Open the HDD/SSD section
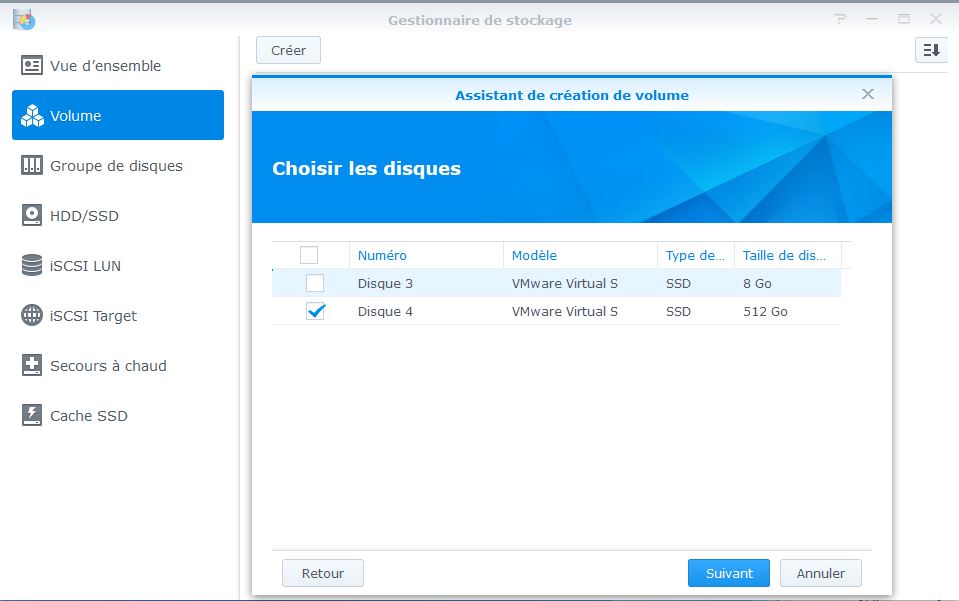The image size is (959, 601). 118,215
